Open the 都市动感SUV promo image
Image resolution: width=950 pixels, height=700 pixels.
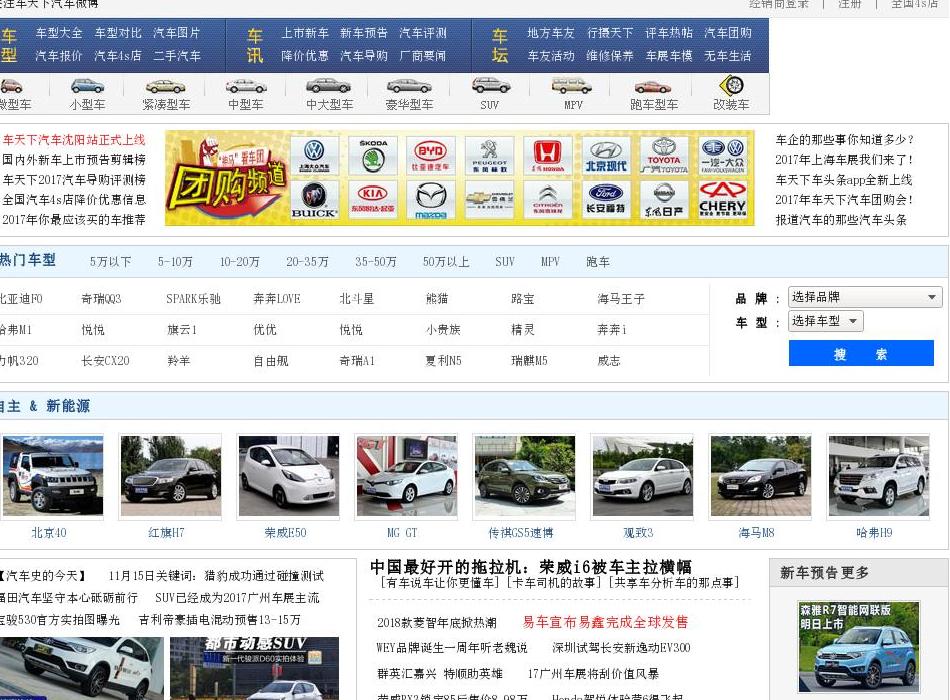coord(254,668)
